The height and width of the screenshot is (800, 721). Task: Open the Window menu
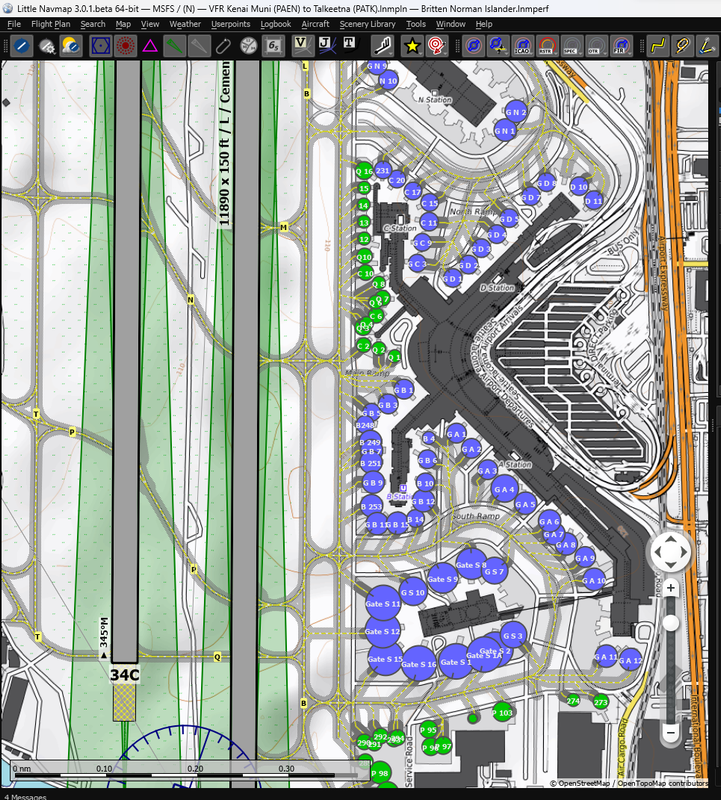(x=451, y=24)
